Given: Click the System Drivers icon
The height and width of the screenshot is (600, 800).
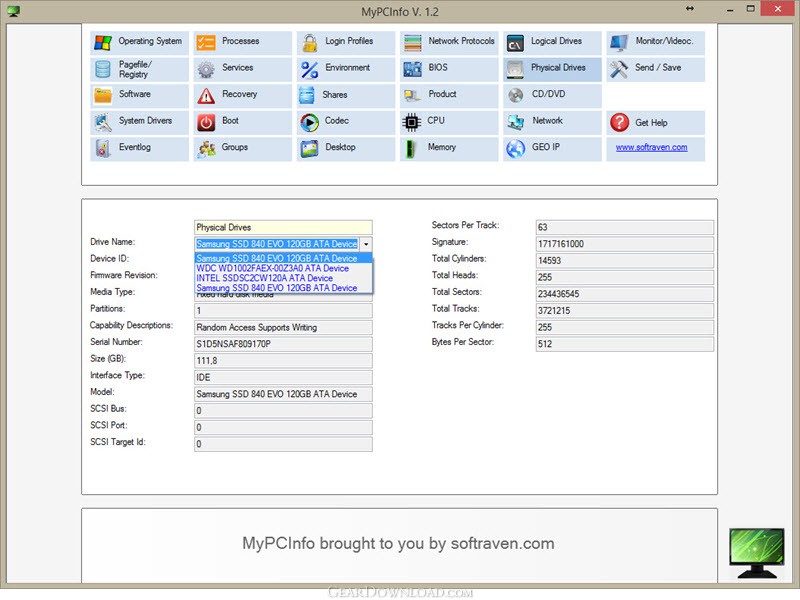Looking at the screenshot, I should (103, 122).
